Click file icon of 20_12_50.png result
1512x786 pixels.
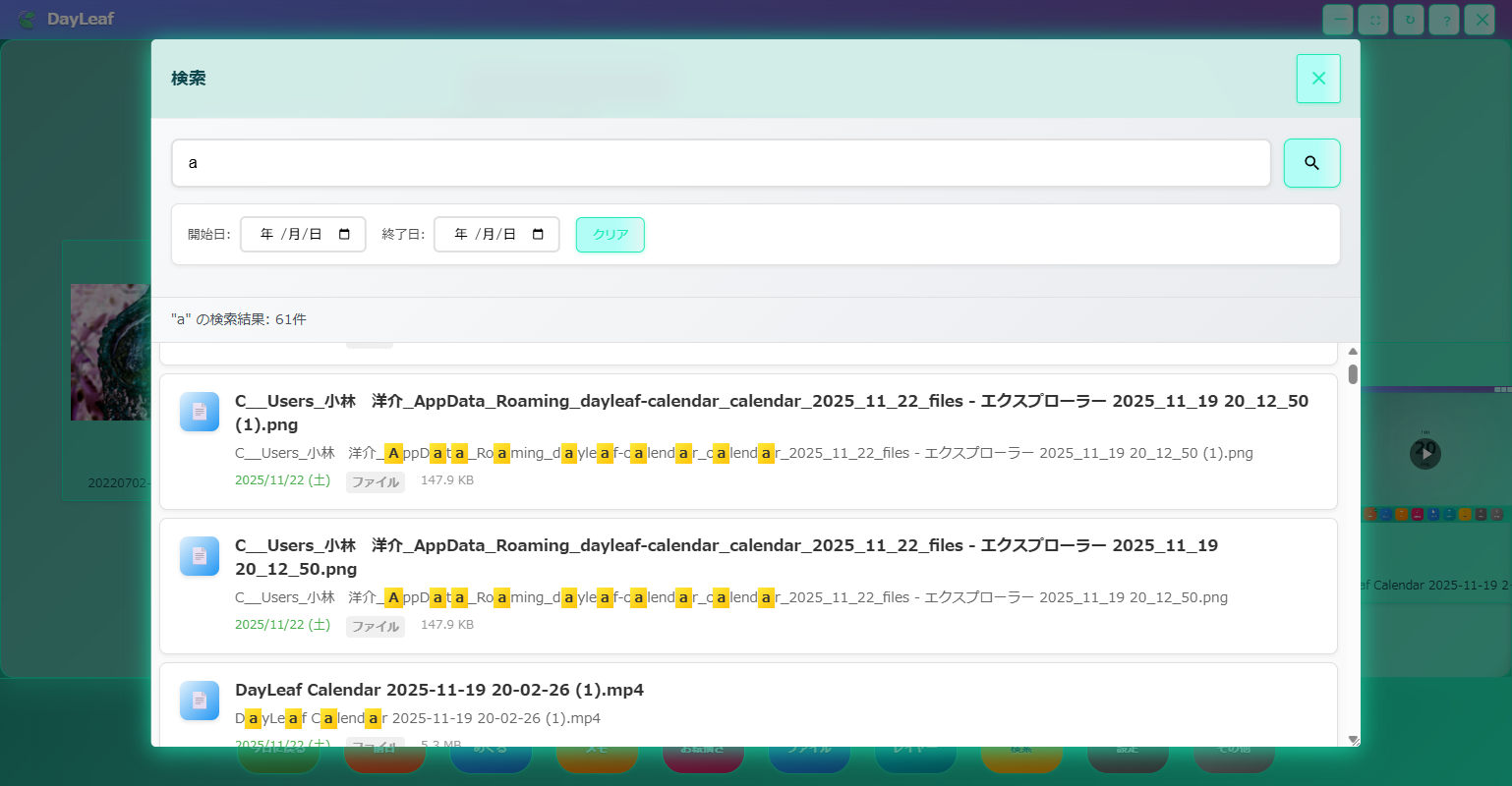pyautogui.click(x=200, y=556)
